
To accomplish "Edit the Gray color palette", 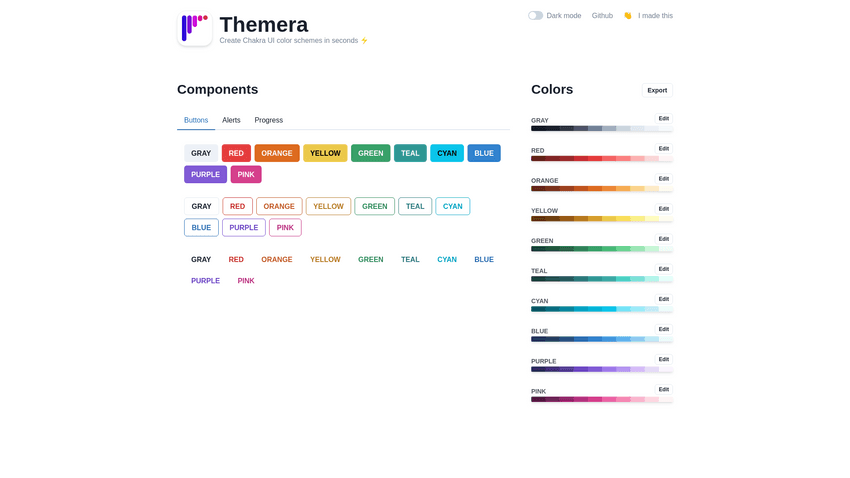I will (x=663, y=119).
